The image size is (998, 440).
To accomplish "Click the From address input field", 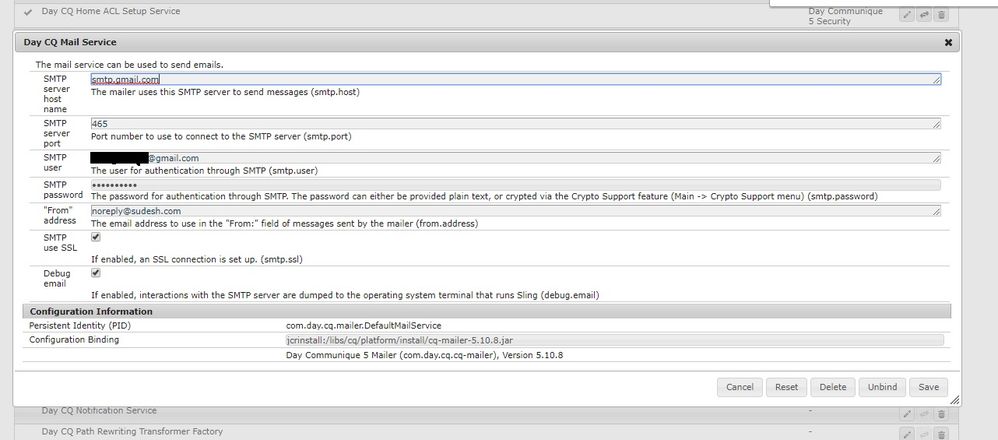I will 514,211.
